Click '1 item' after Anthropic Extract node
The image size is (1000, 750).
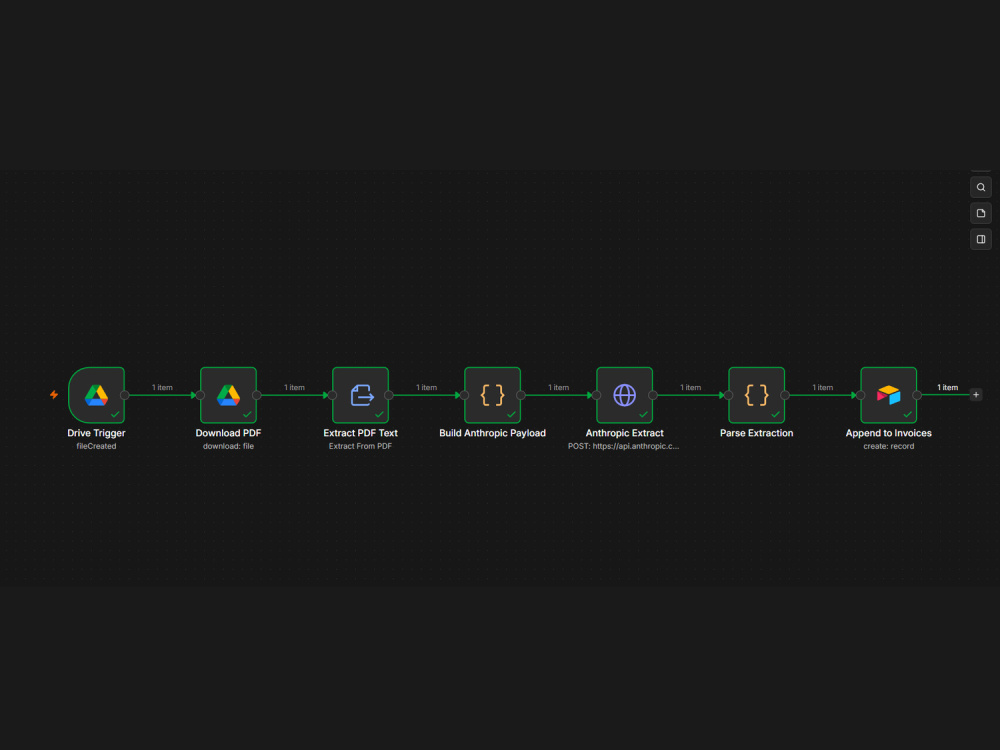pos(690,387)
